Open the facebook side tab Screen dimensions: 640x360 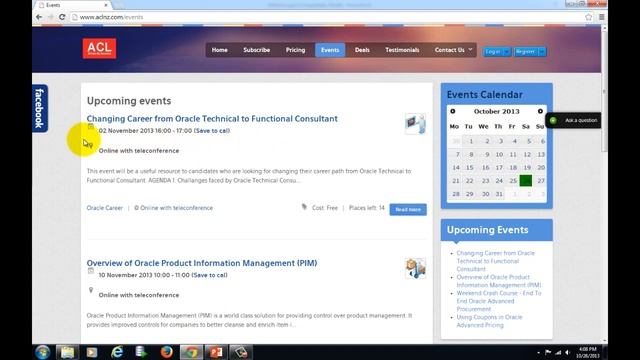(x=40, y=108)
